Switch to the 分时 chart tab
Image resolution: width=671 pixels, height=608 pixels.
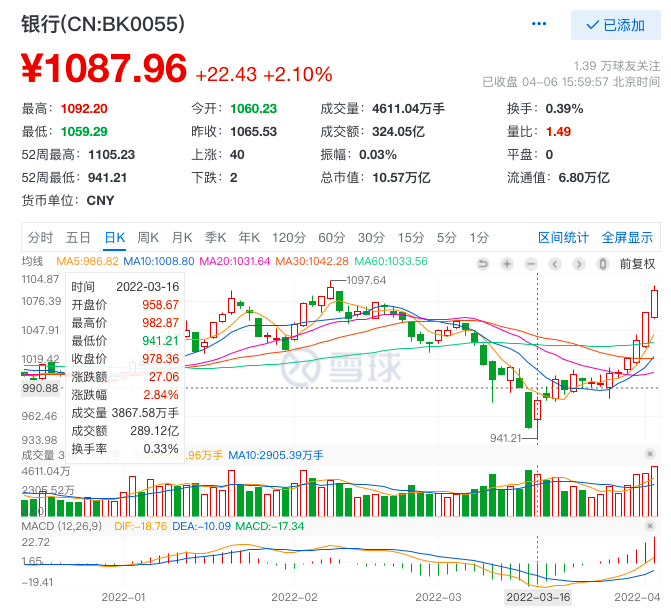click(40, 237)
